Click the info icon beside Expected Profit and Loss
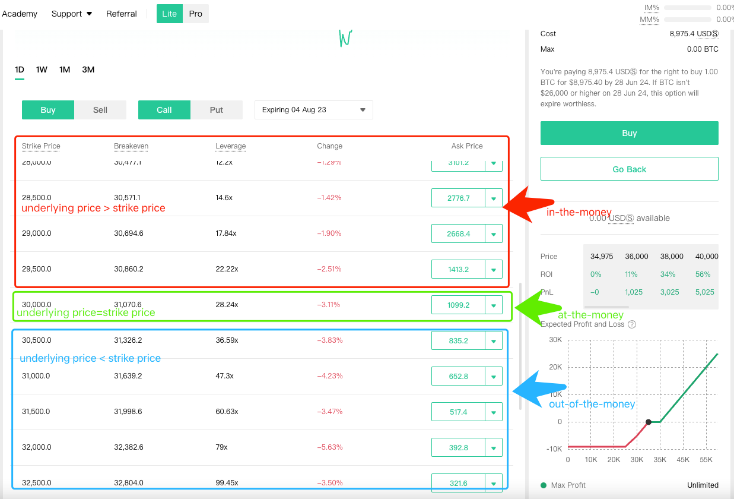Image resolution: width=734 pixels, height=499 pixels. [x=632, y=324]
